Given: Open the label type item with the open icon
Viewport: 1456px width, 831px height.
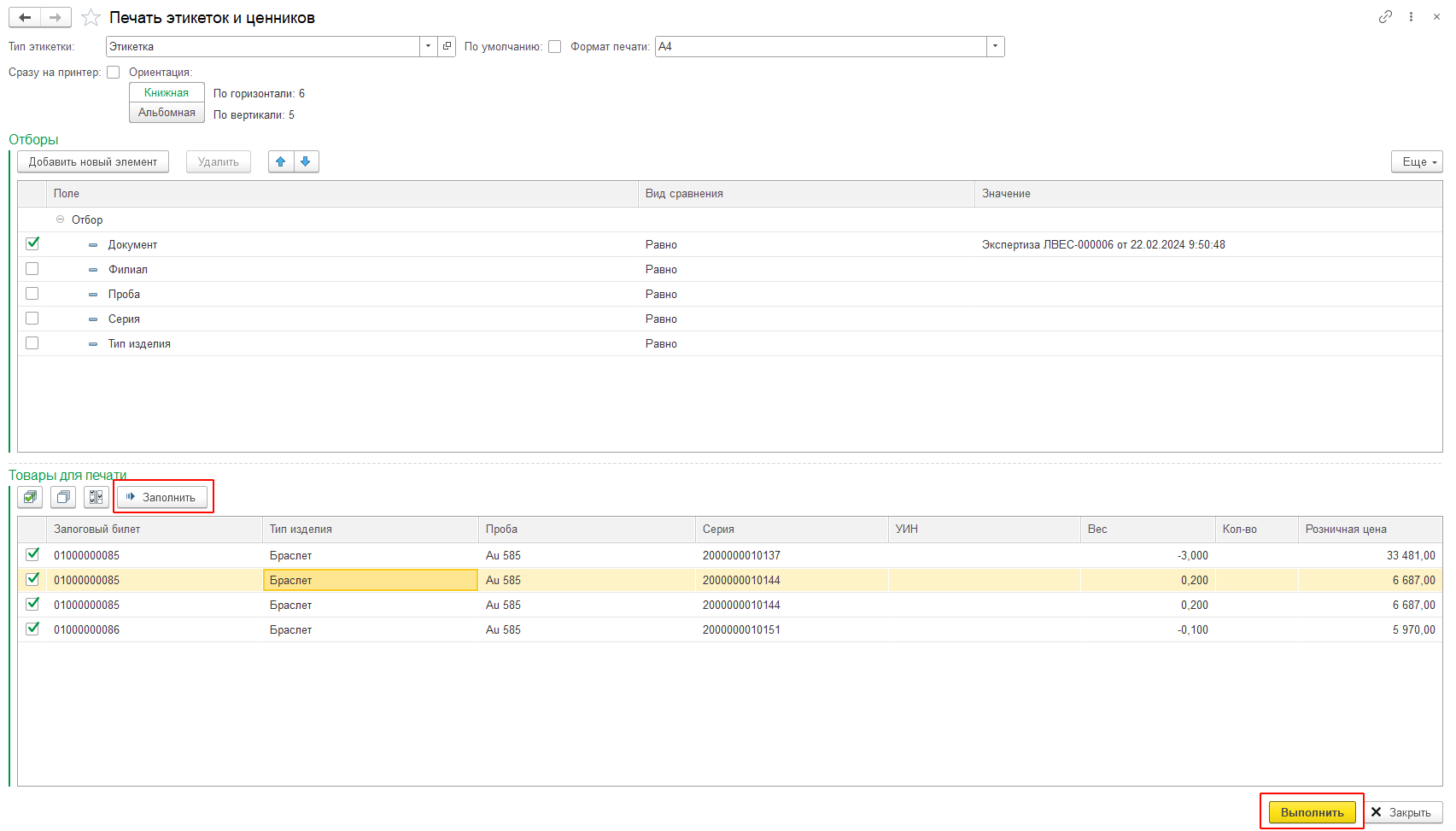Looking at the screenshot, I should tap(447, 46).
